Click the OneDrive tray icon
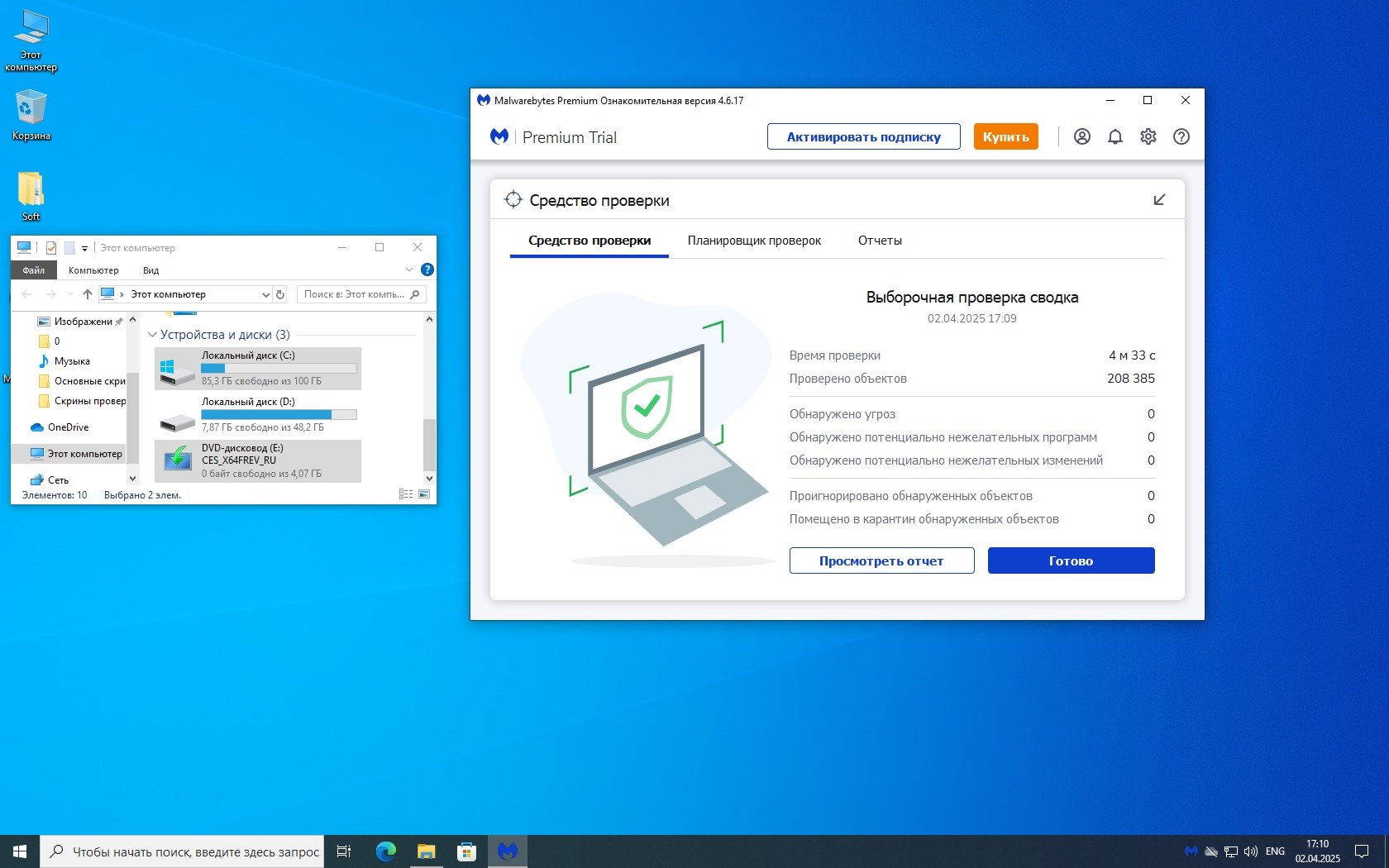Screen dimensions: 1389x868 coord(1211,851)
